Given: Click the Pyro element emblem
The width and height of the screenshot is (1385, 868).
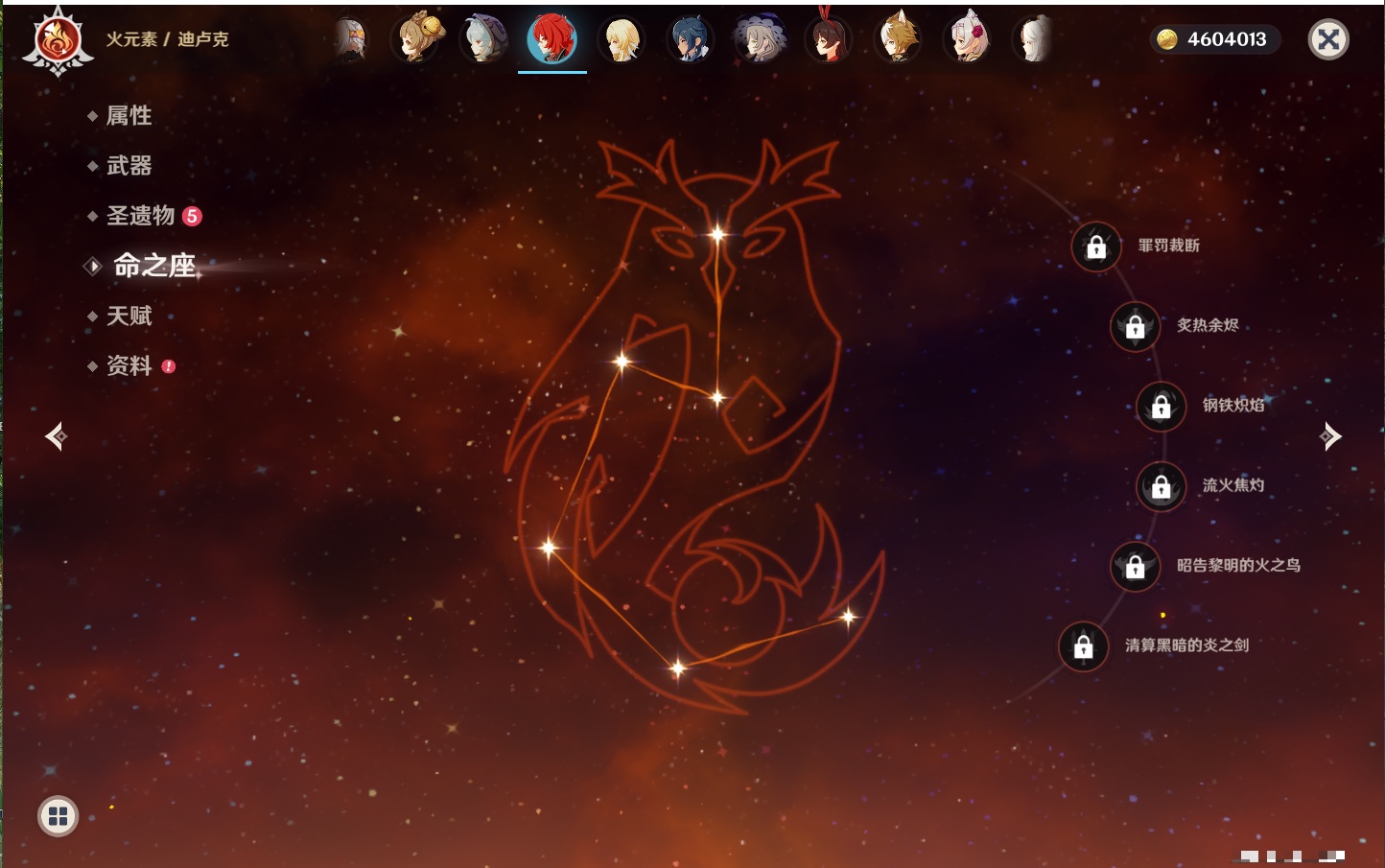Looking at the screenshot, I should click(x=58, y=41).
